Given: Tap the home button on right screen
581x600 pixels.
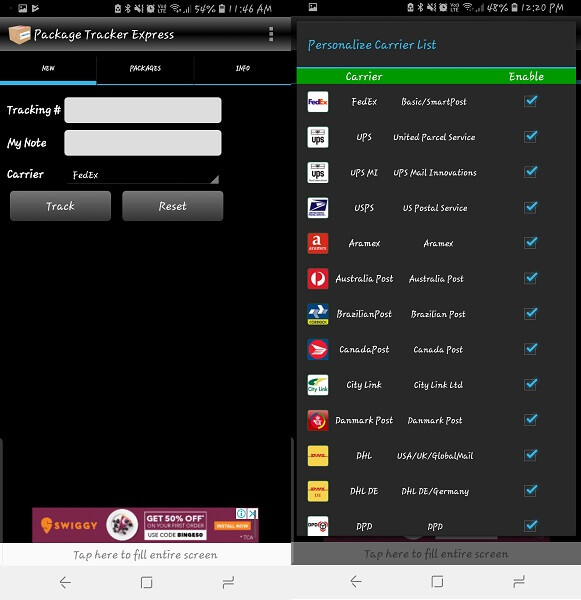Looking at the screenshot, I should 437,581.
